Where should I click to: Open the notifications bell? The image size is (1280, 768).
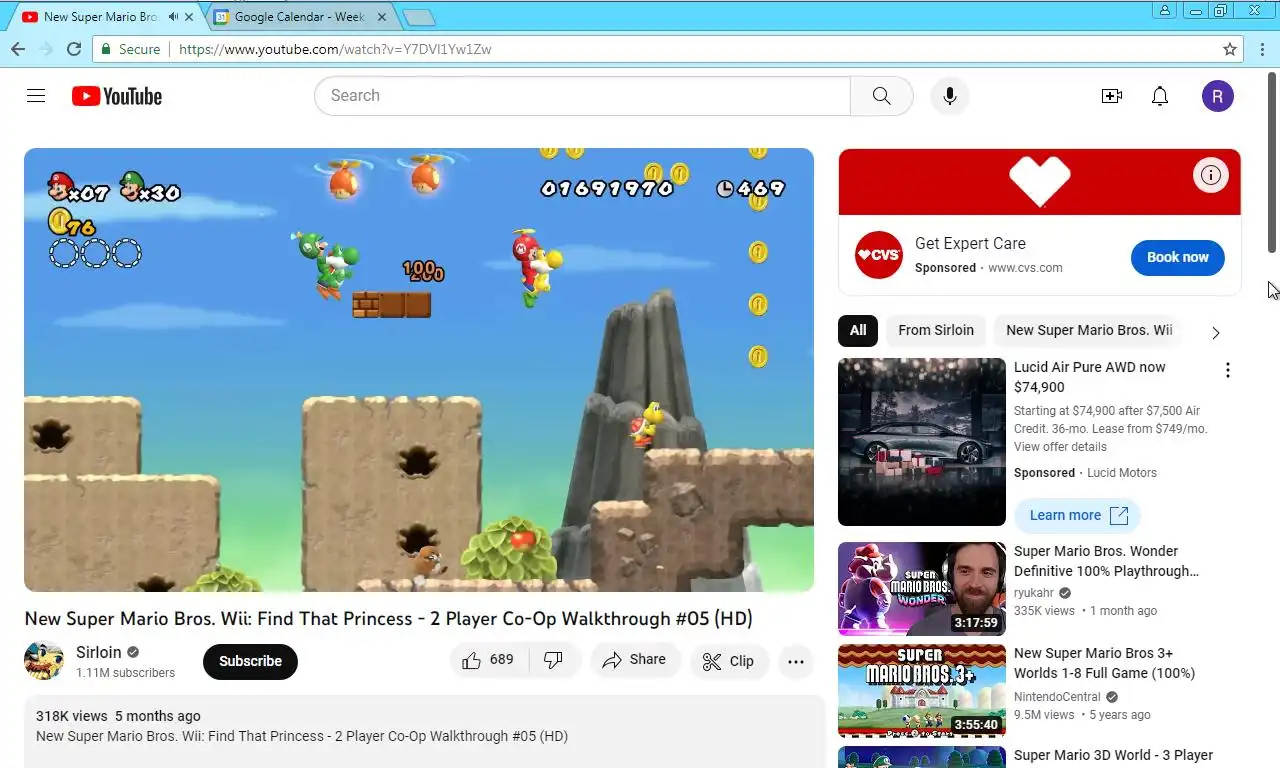1160,96
